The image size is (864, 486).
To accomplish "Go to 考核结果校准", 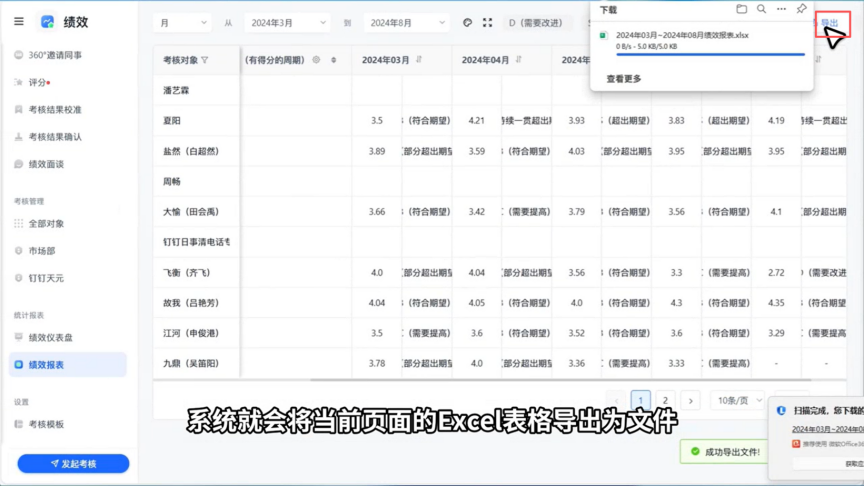I will click(x=55, y=110).
